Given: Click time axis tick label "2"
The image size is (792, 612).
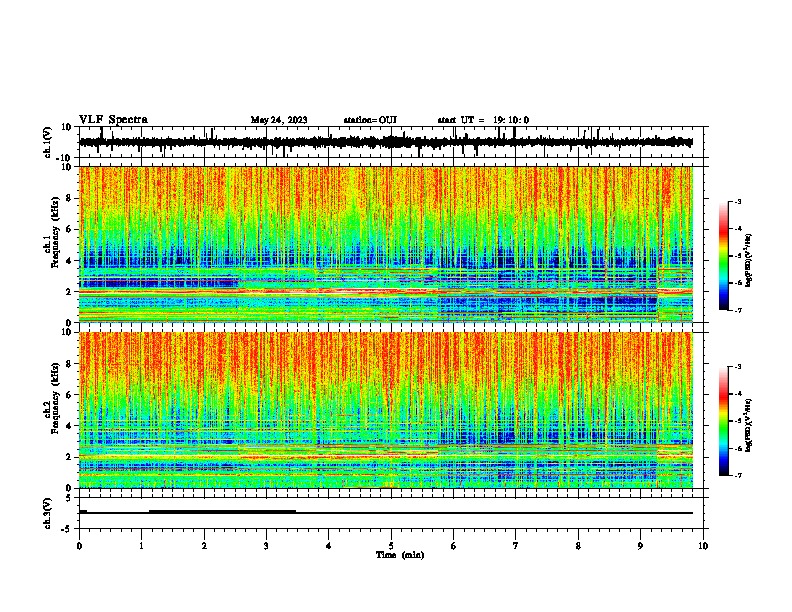Looking at the screenshot, I should coord(204,546).
